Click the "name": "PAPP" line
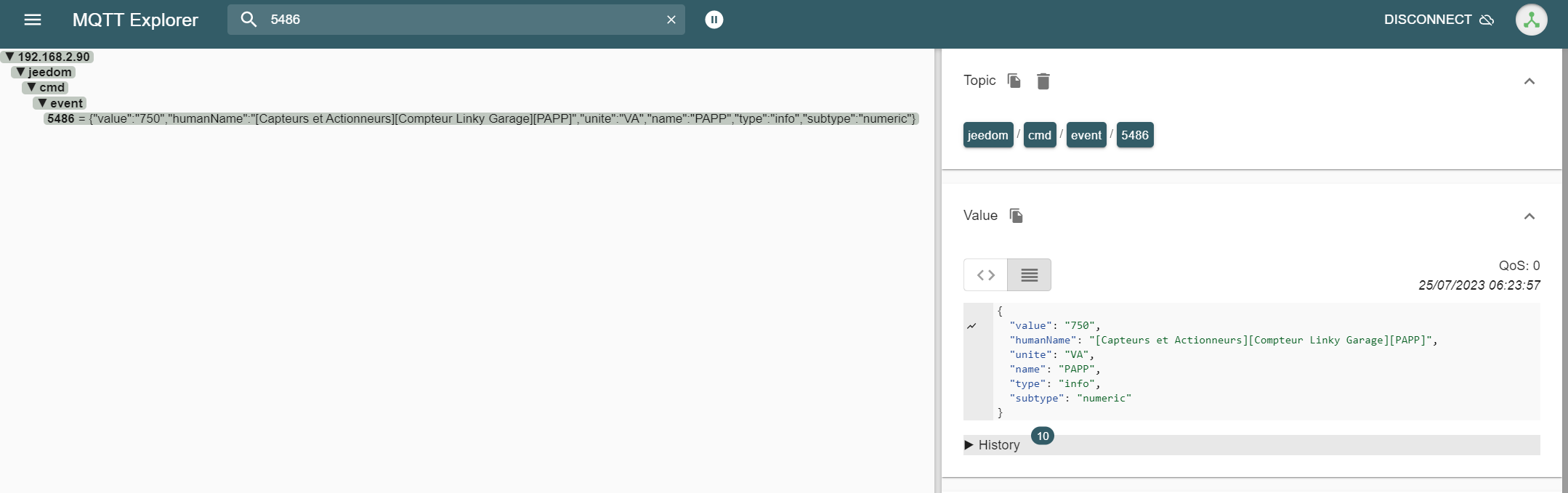1568x493 pixels. coord(1054,369)
